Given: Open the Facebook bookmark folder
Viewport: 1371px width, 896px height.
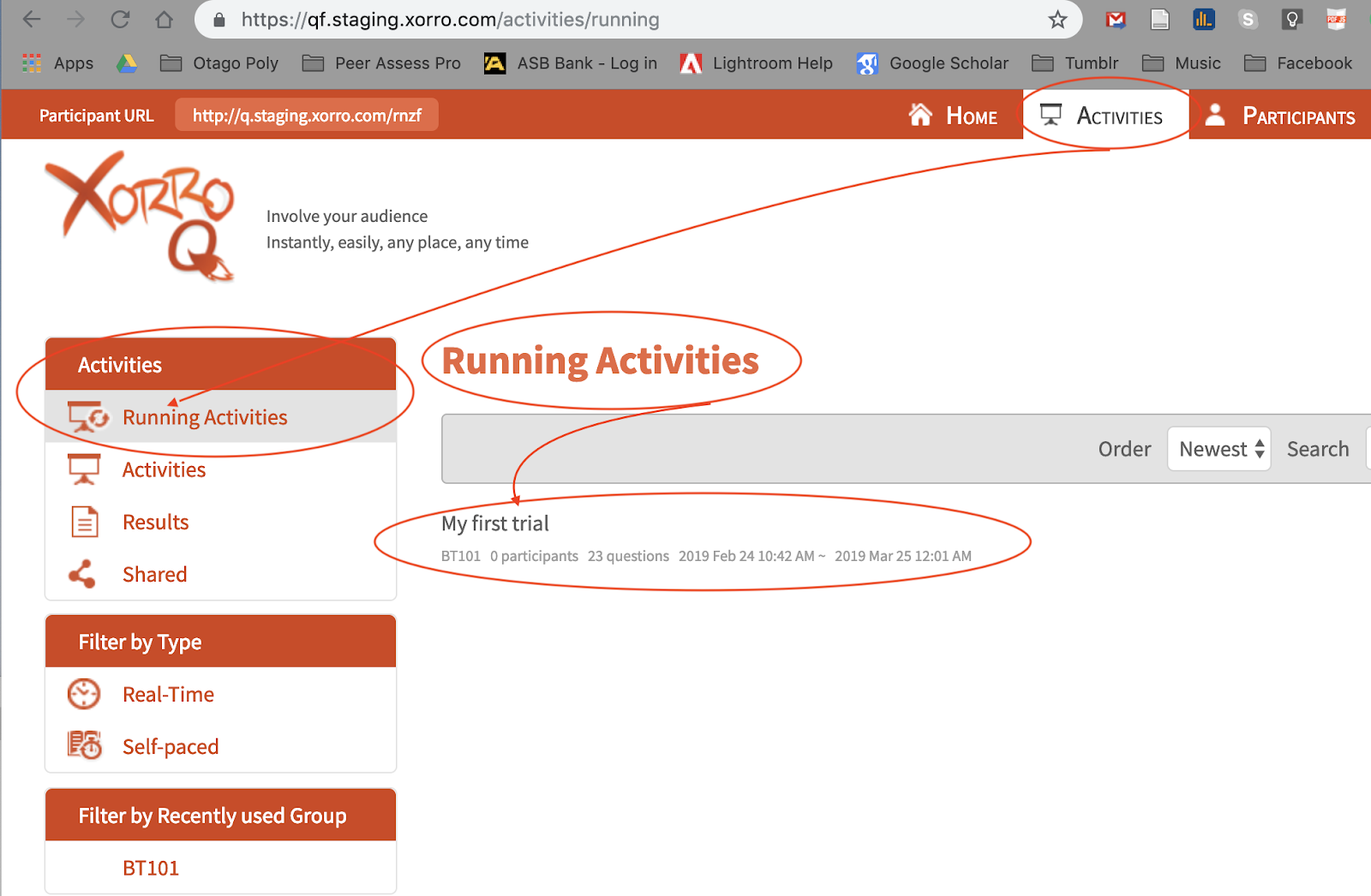Looking at the screenshot, I should 1298,63.
